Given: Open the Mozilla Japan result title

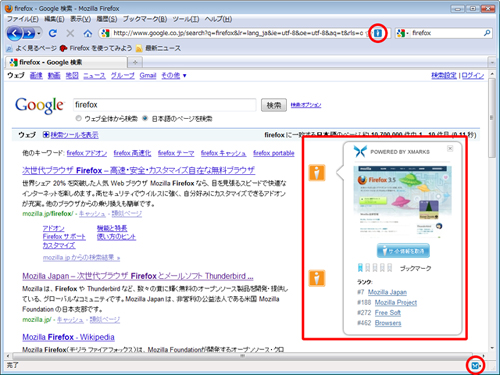Looking at the screenshot, I should point(138,276).
